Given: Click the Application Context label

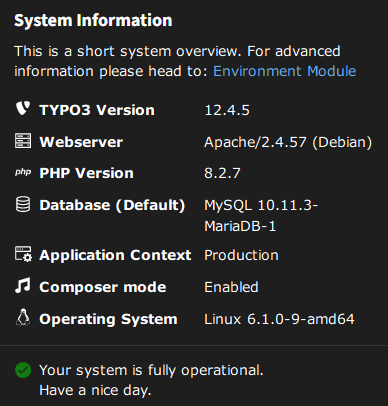Looking at the screenshot, I should pos(115,255).
